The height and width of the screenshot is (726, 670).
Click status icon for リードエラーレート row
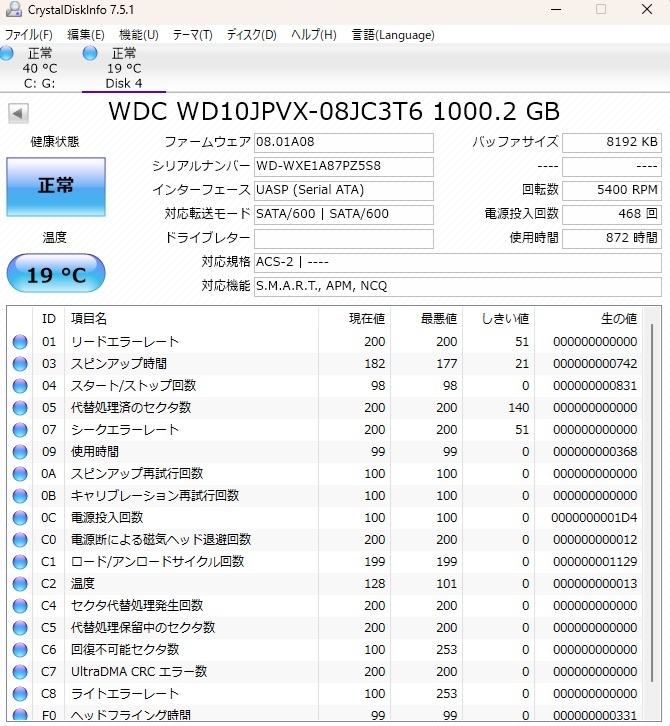[20, 342]
